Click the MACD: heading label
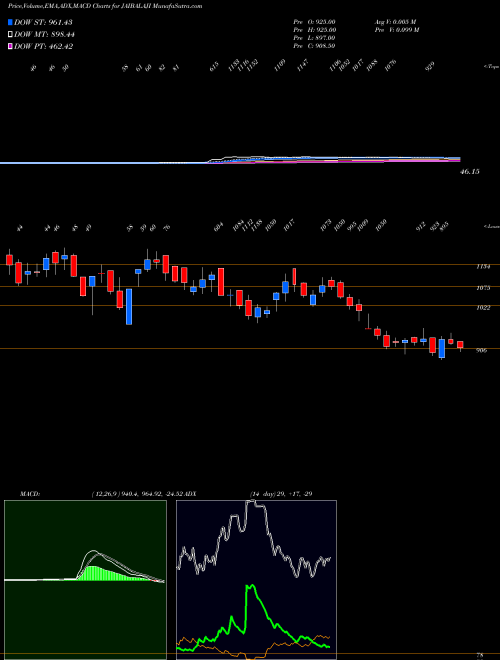 coord(29,493)
